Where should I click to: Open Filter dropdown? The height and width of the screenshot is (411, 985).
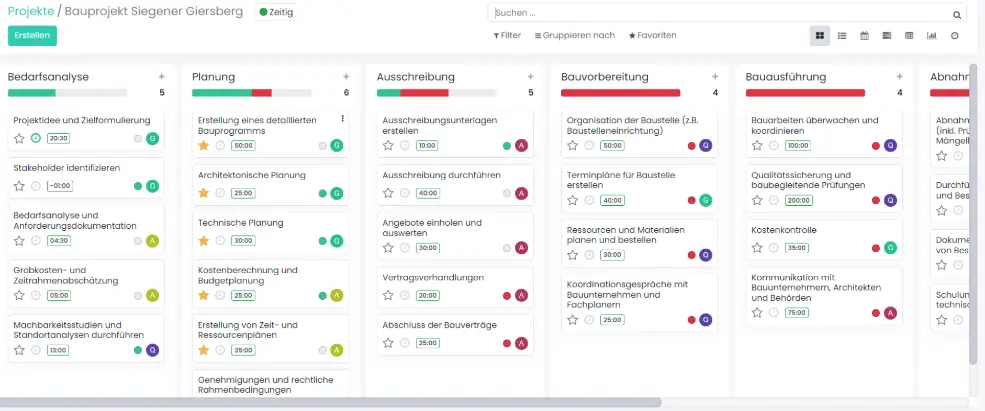pos(507,36)
